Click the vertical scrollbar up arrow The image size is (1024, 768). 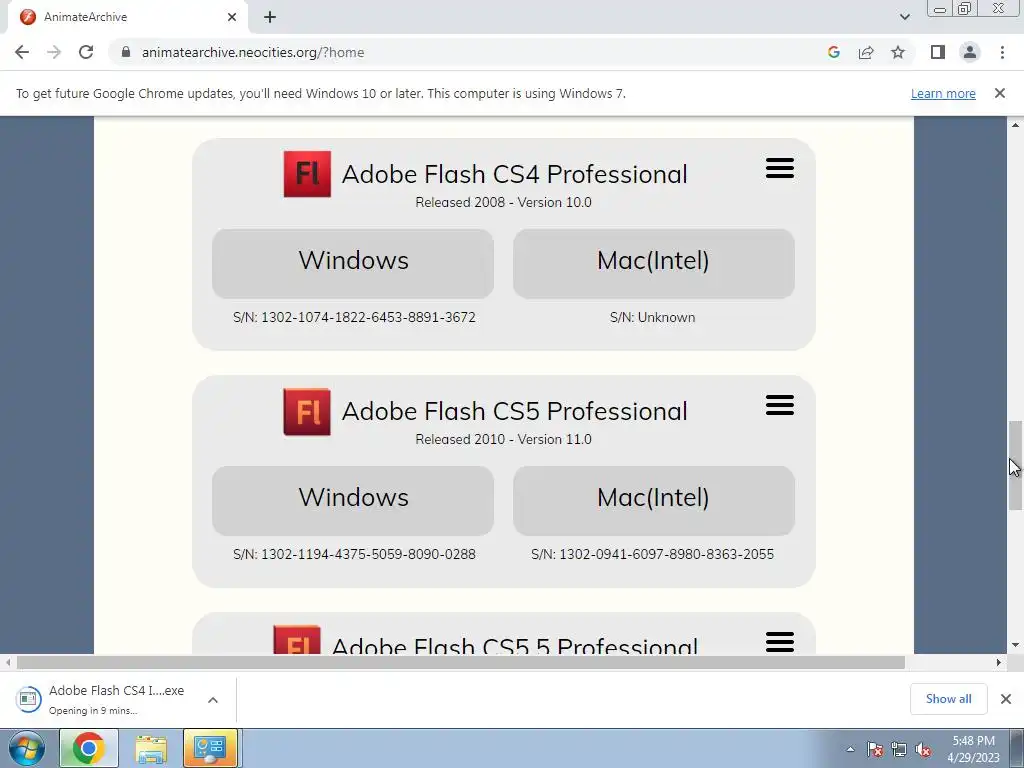[x=1015, y=124]
